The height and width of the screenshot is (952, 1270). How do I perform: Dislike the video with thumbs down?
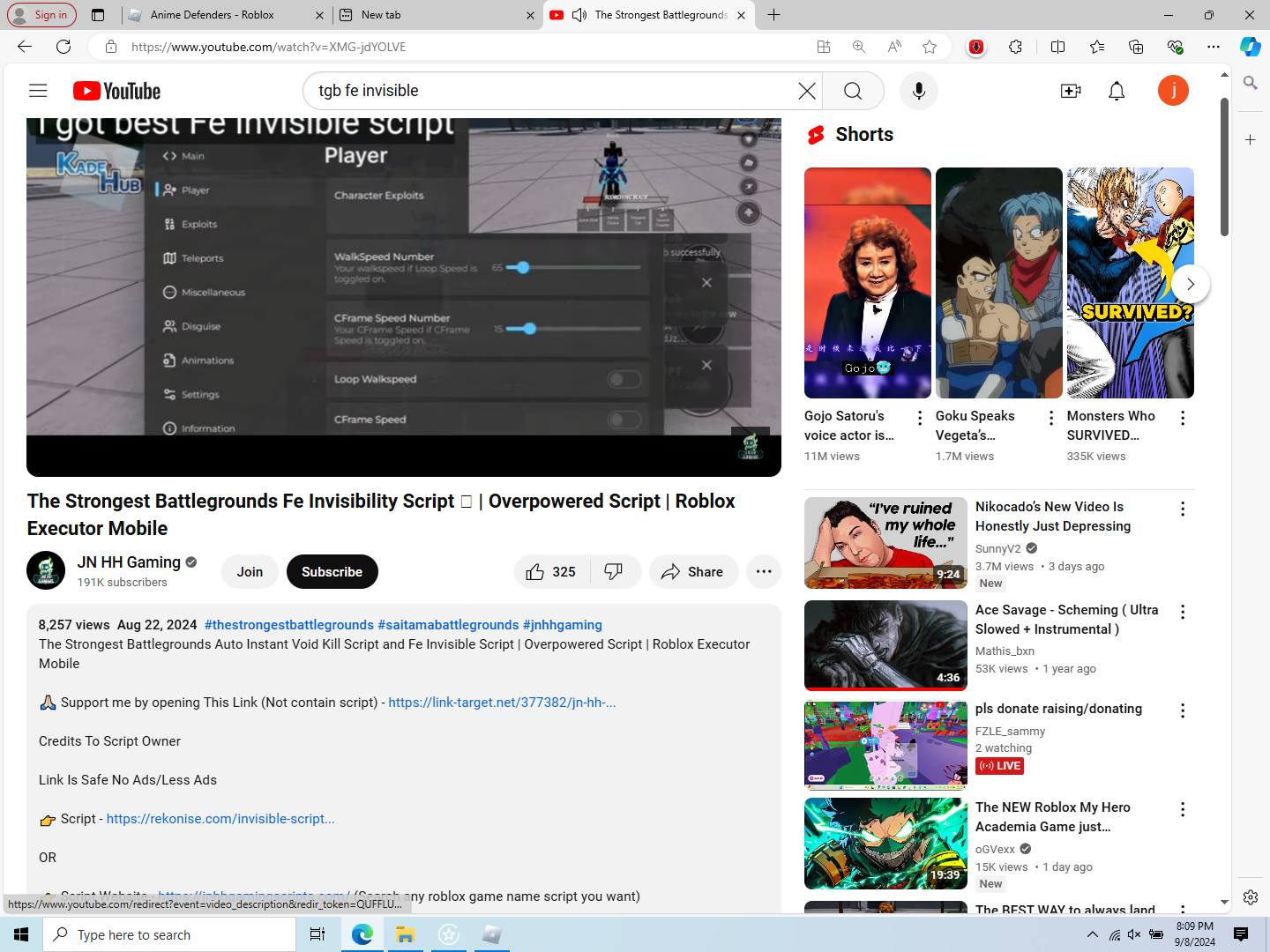coord(614,572)
